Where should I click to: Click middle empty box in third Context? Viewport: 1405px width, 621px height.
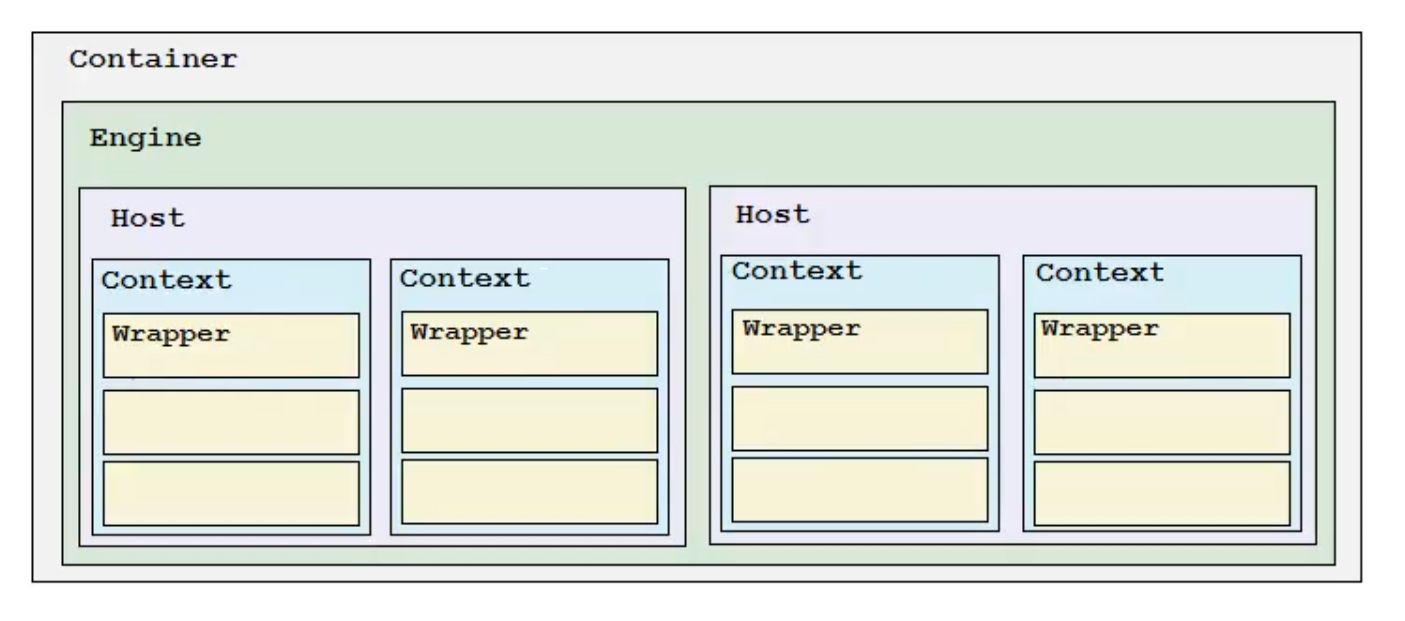click(859, 418)
